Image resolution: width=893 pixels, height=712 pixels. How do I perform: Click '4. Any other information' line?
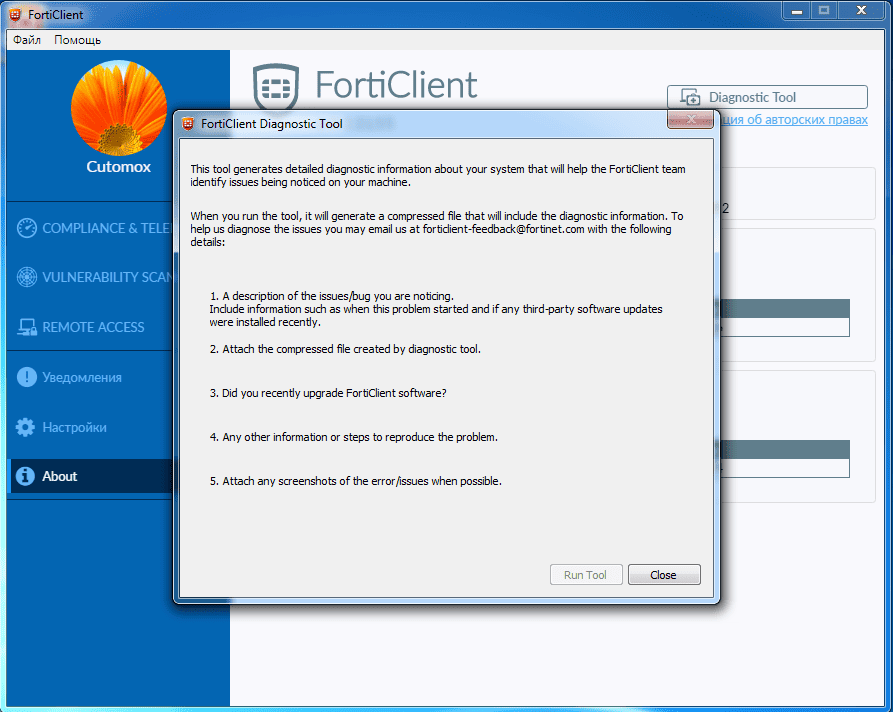point(354,437)
